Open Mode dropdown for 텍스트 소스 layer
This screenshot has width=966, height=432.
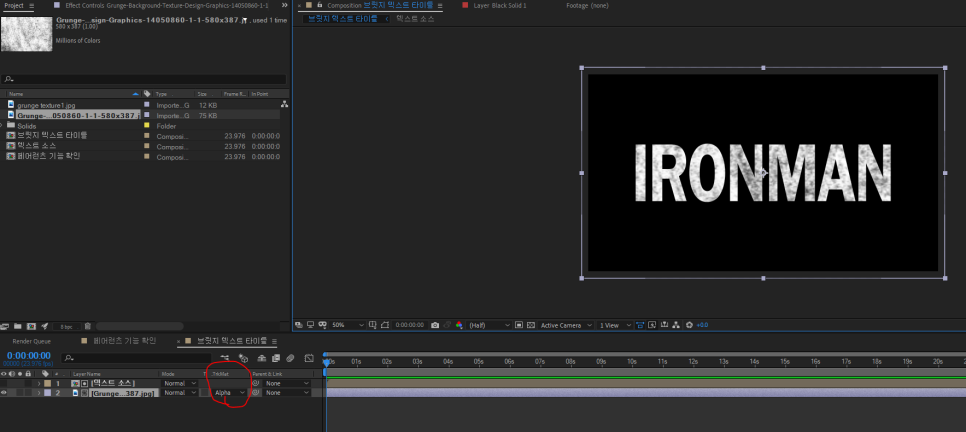pyautogui.click(x=179, y=383)
